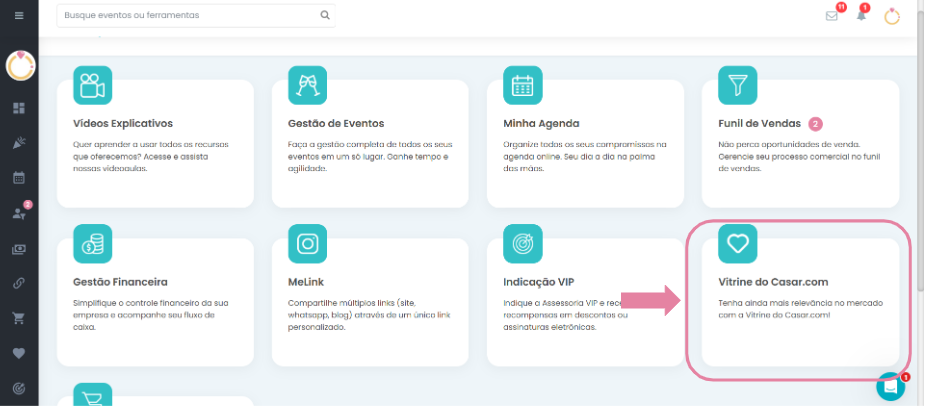Open the party popper events icon in sidebar

pyautogui.click(x=19, y=143)
